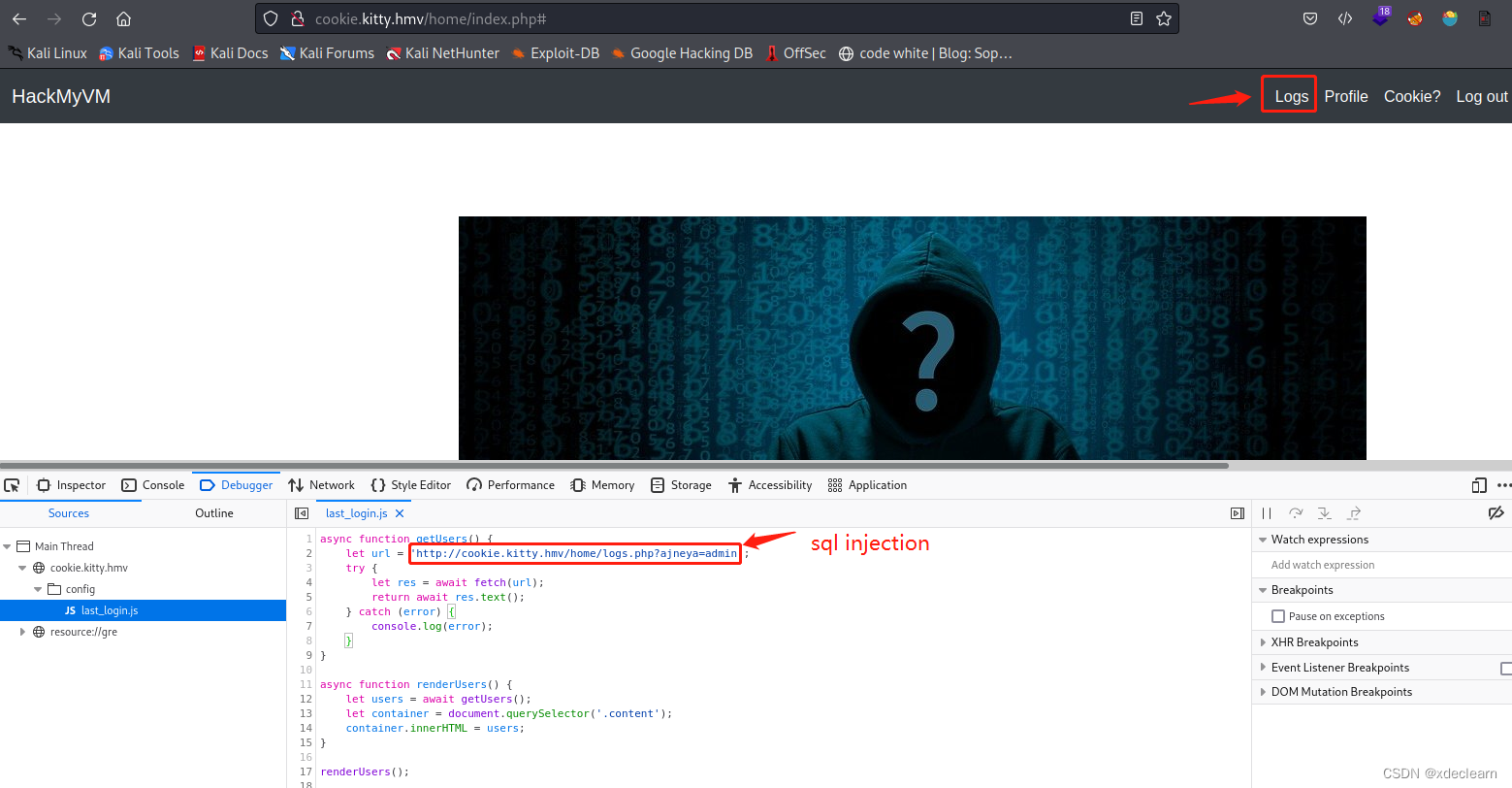The image size is (1512, 788).
Task: Open the extension icon with badge 18
Action: (1380, 17)
